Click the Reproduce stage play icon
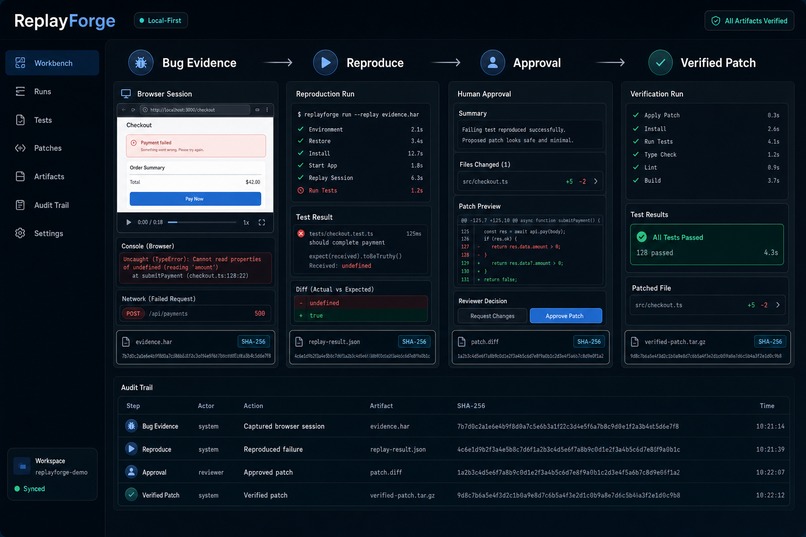This screenshot has height=537, width=806. tap(325, 63)
